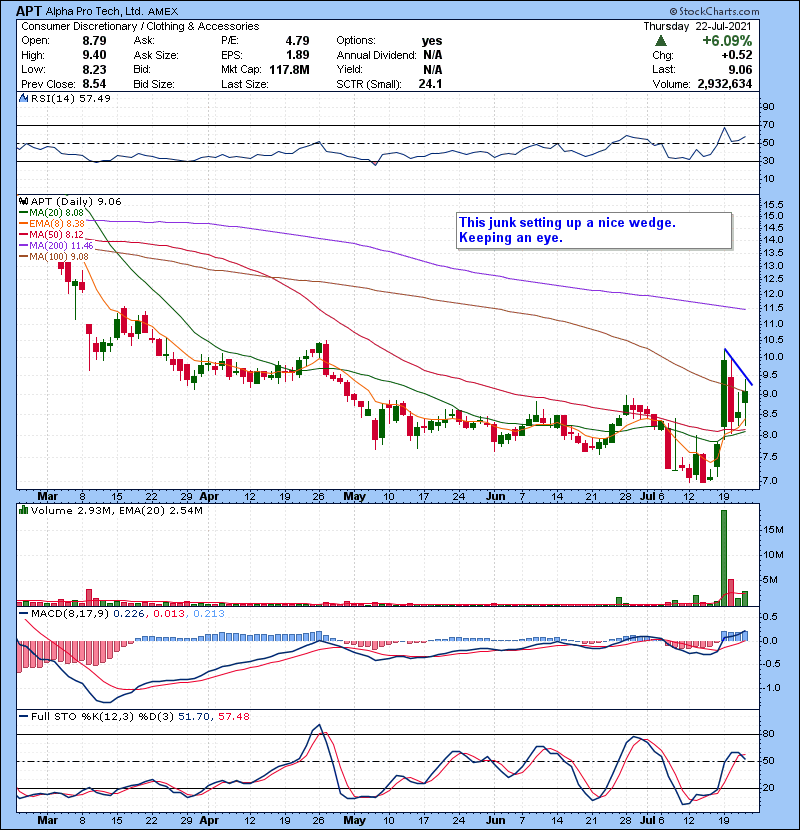Click the 15M volume axis label
Screen dimensions: 800x830
pyautogui.click(x=773, y=530)
